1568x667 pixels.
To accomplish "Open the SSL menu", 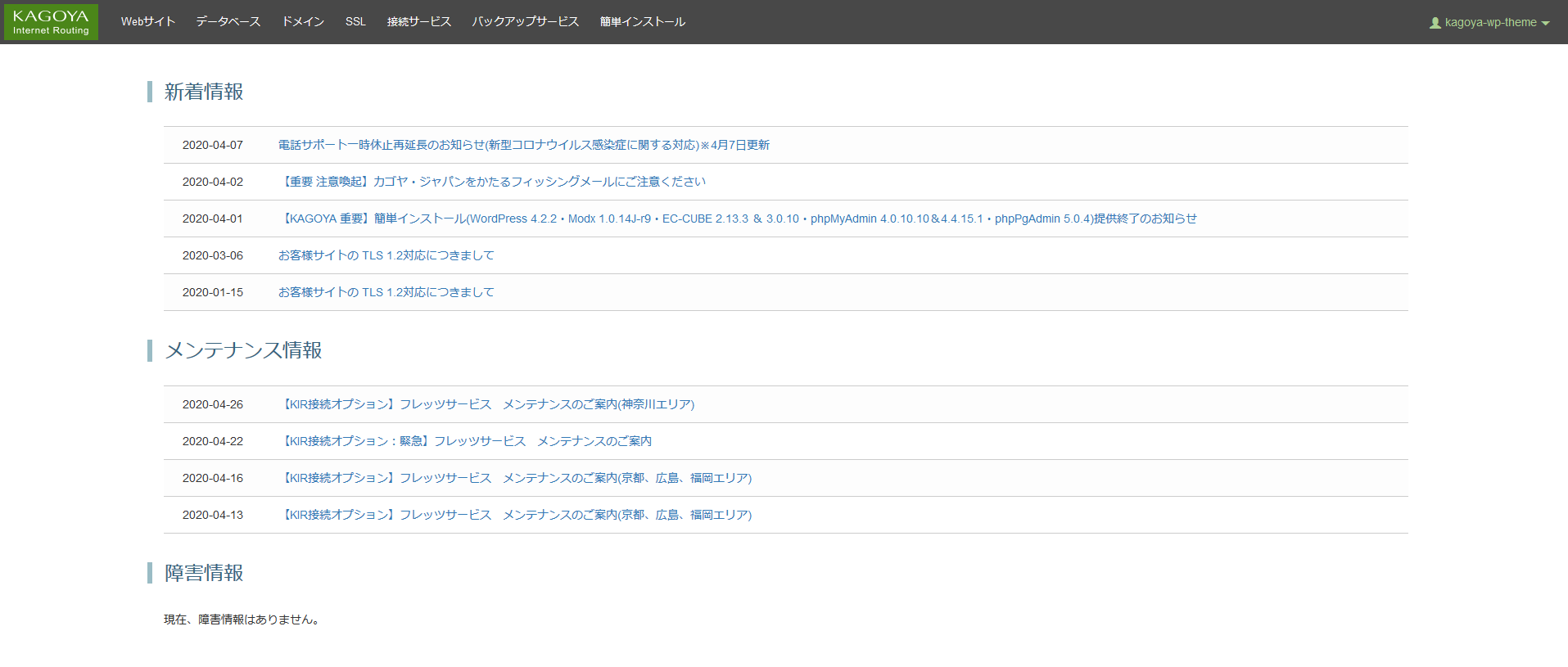I will coord(355,22).
